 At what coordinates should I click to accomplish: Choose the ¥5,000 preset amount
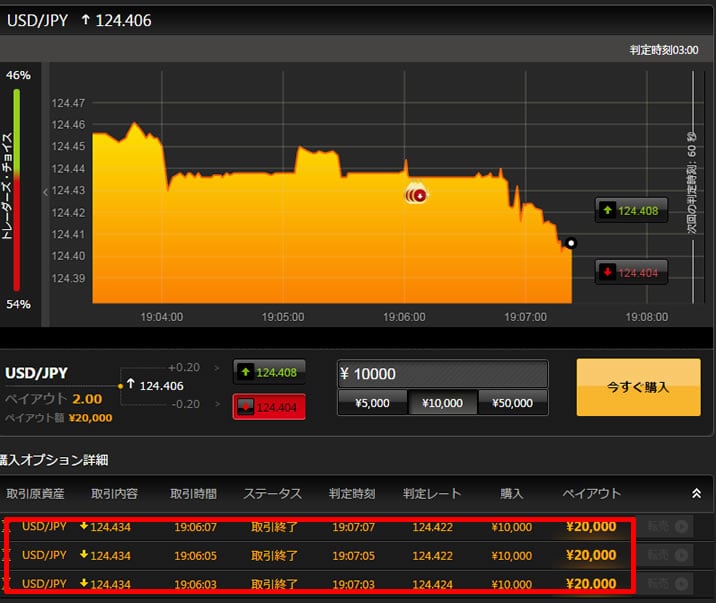click(372, 403)
